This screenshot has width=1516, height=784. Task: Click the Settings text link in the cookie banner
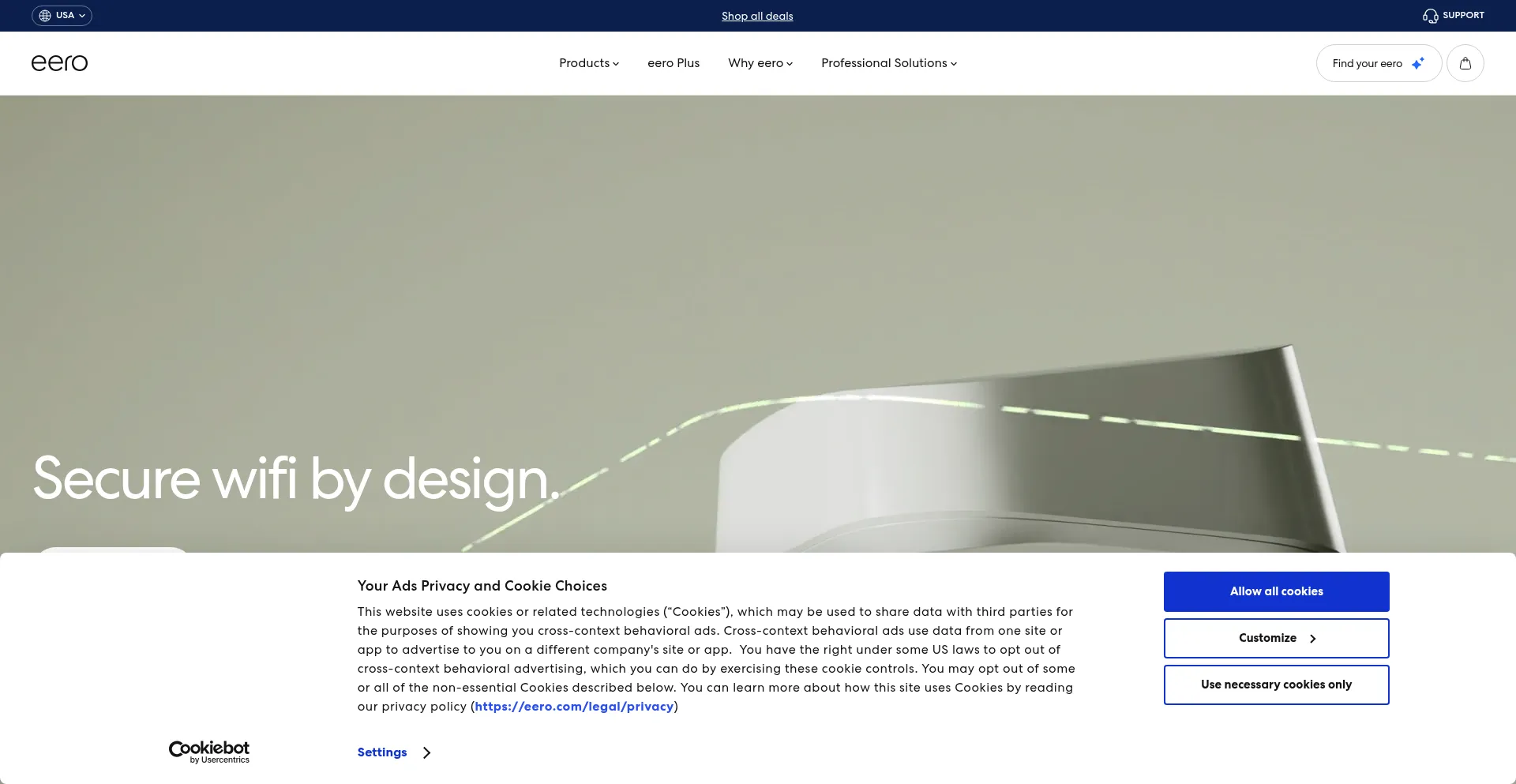point(382,752)
